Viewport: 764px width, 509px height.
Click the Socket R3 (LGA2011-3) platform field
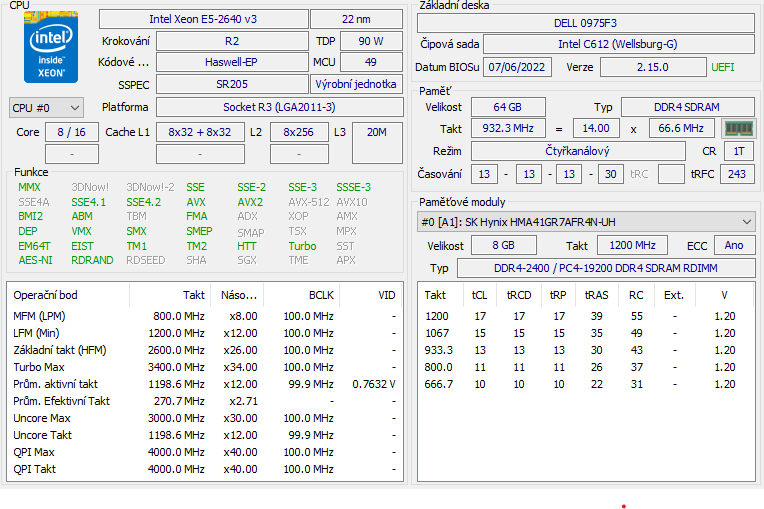[280, 107]
